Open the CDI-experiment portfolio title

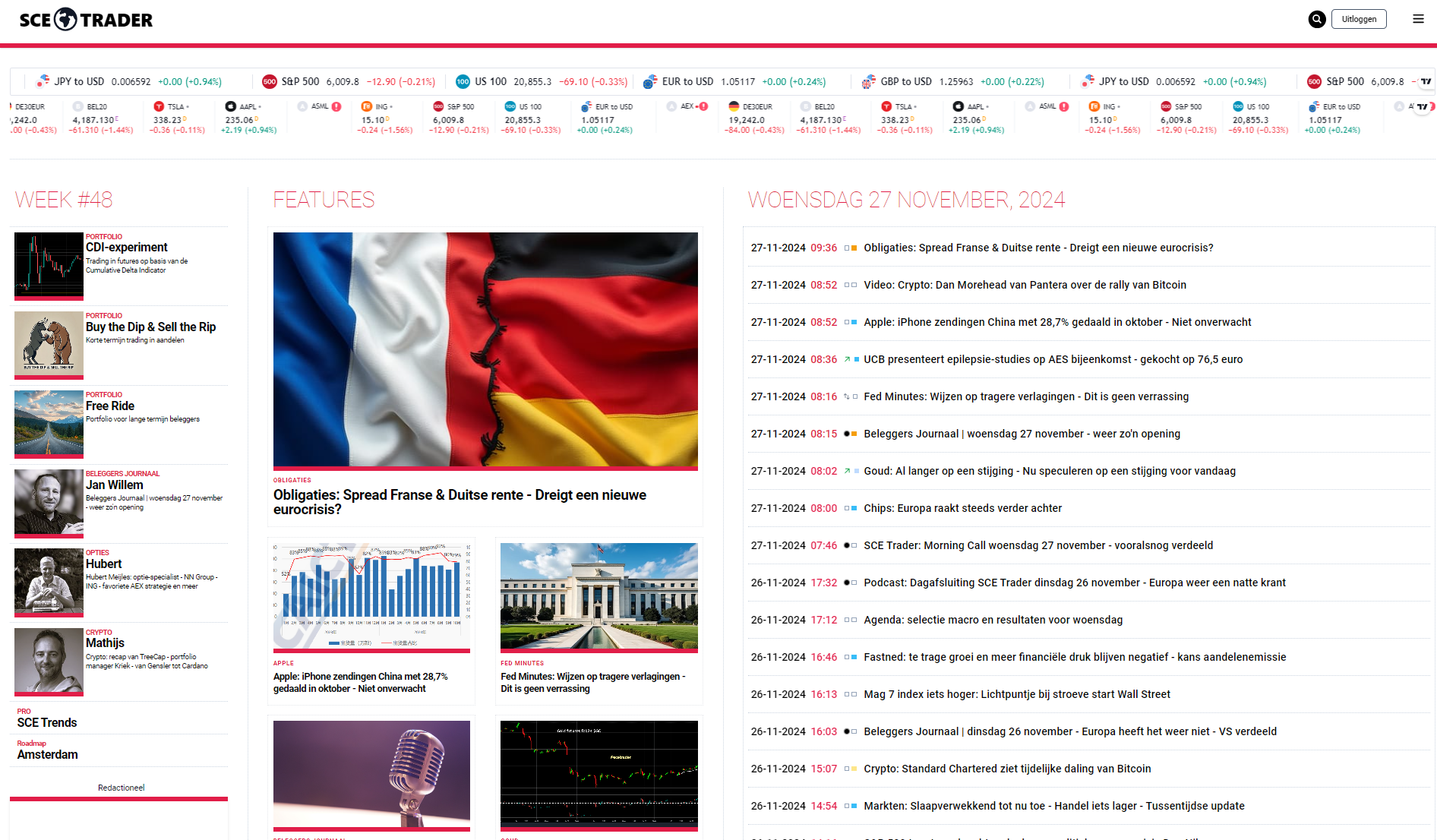point(127,248)
